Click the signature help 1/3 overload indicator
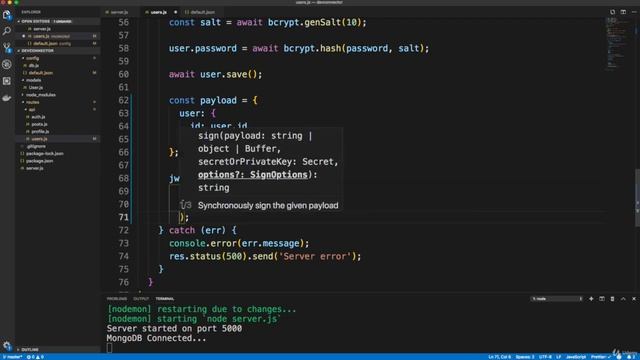The width and height of the screenshot is (640, 360). [x=186, y=205]
